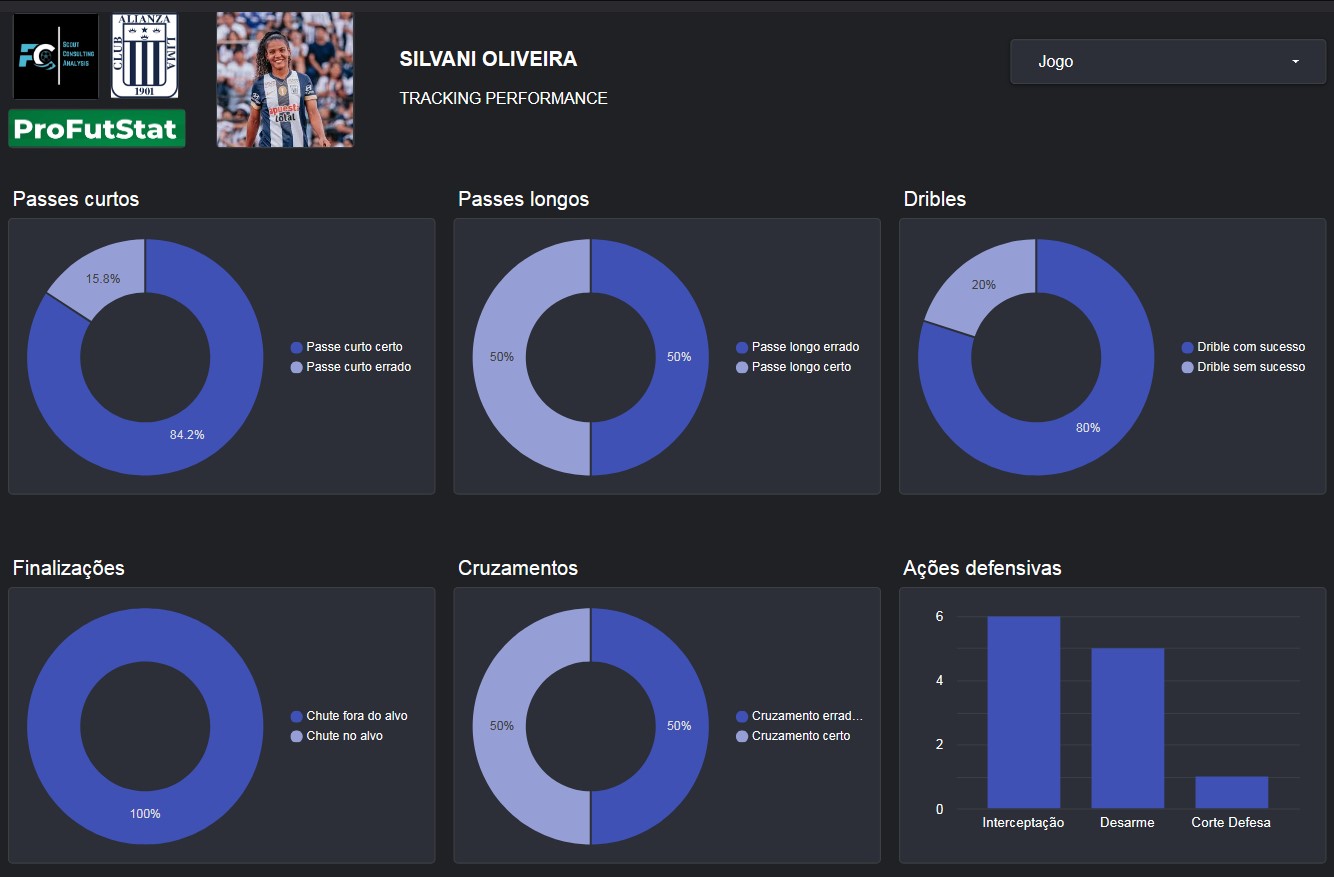Select the Interceptação bar in defensive chart

[1023, 712]
